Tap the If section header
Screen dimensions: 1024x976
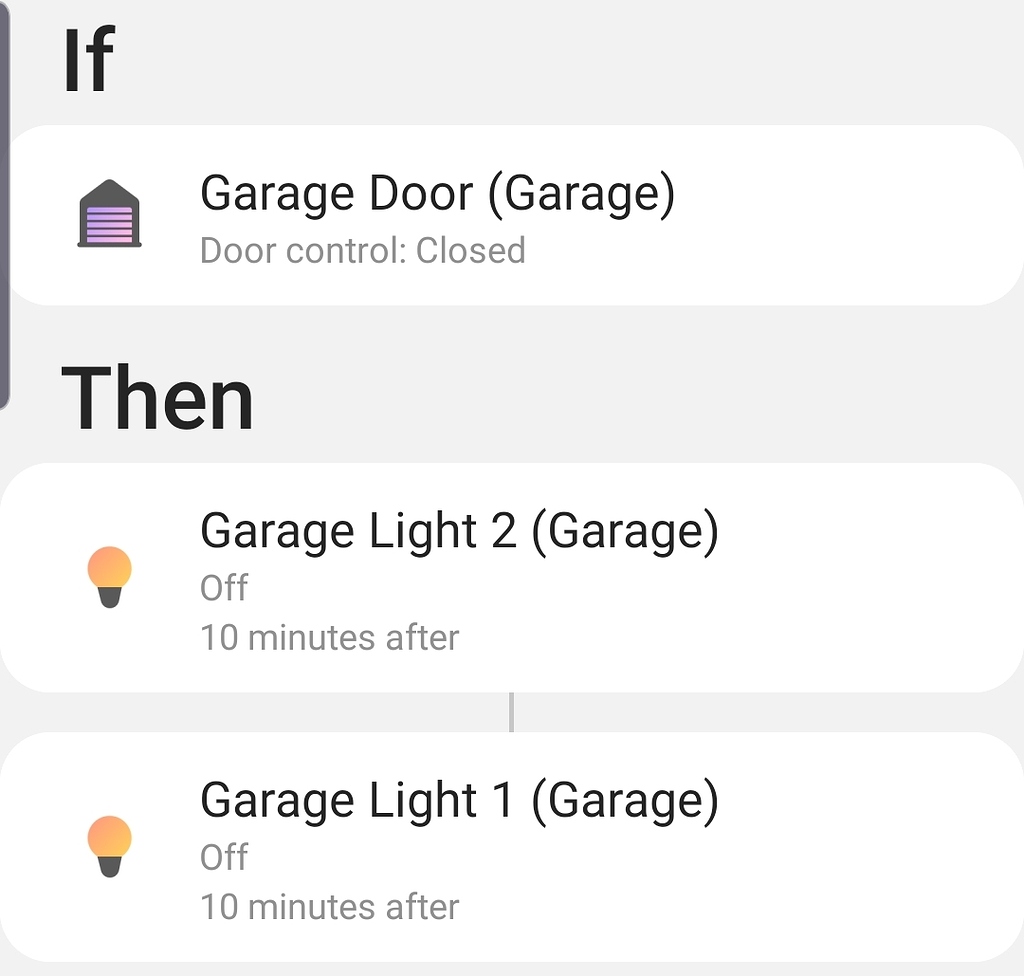coord(88,60)
